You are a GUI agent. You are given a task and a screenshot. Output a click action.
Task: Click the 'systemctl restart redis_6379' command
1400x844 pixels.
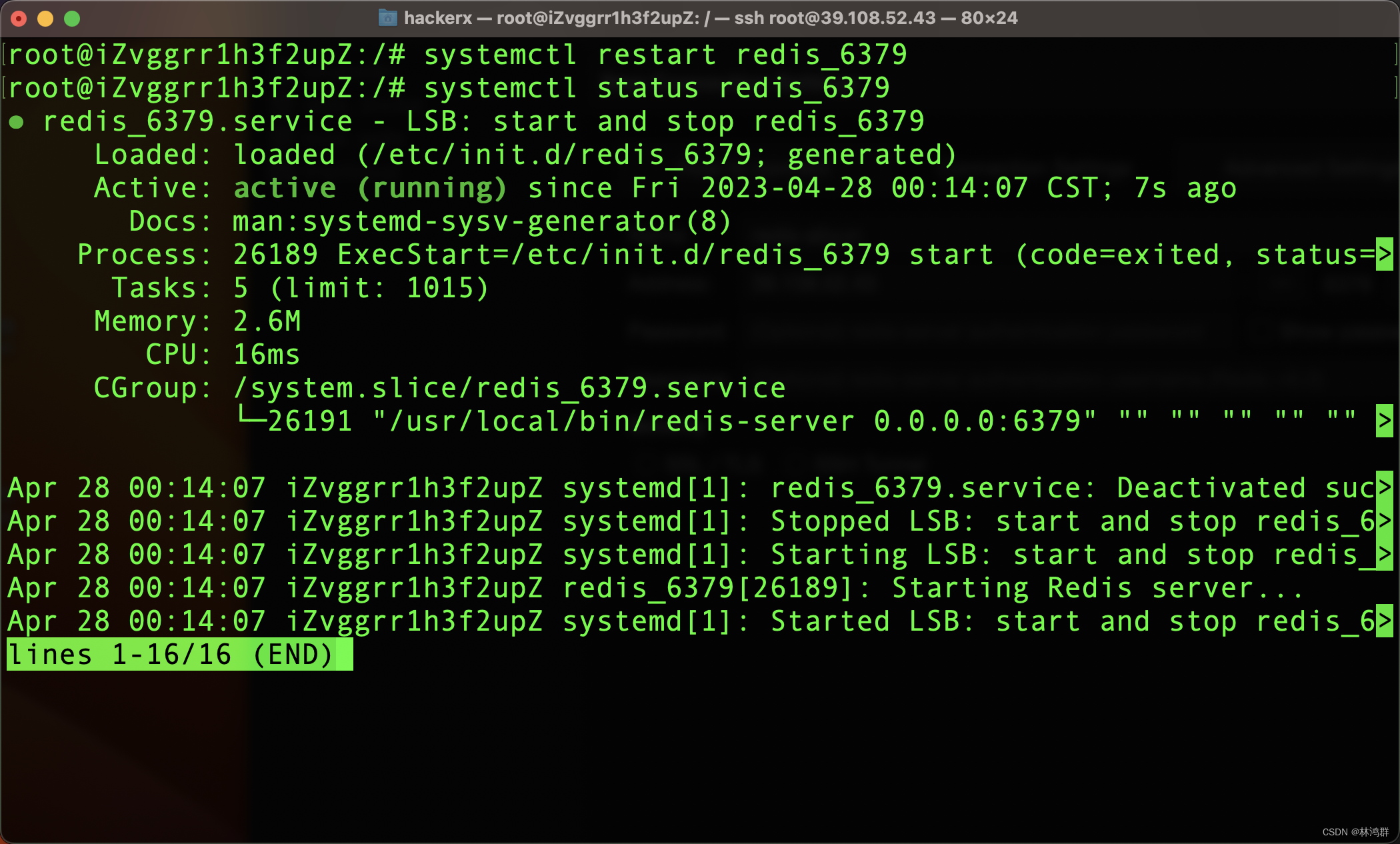click(665, 55)
